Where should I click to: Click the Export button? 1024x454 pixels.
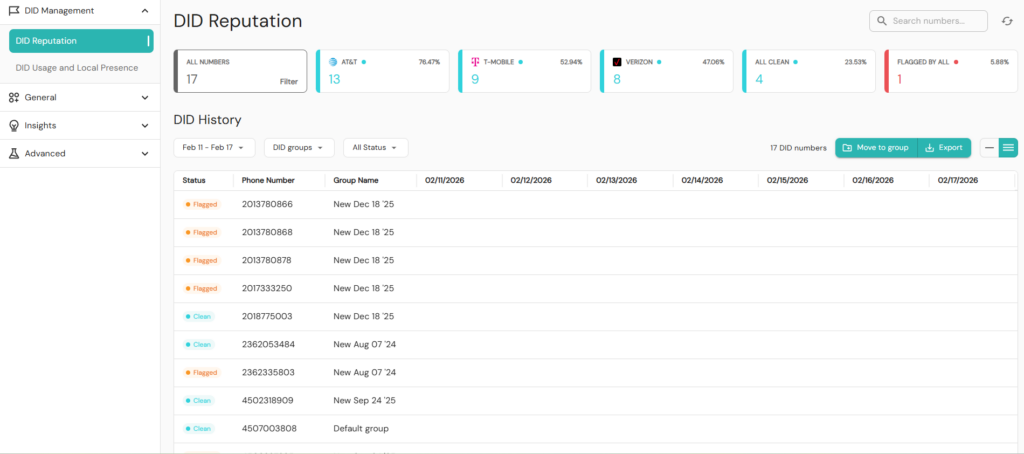coord(944,148)
